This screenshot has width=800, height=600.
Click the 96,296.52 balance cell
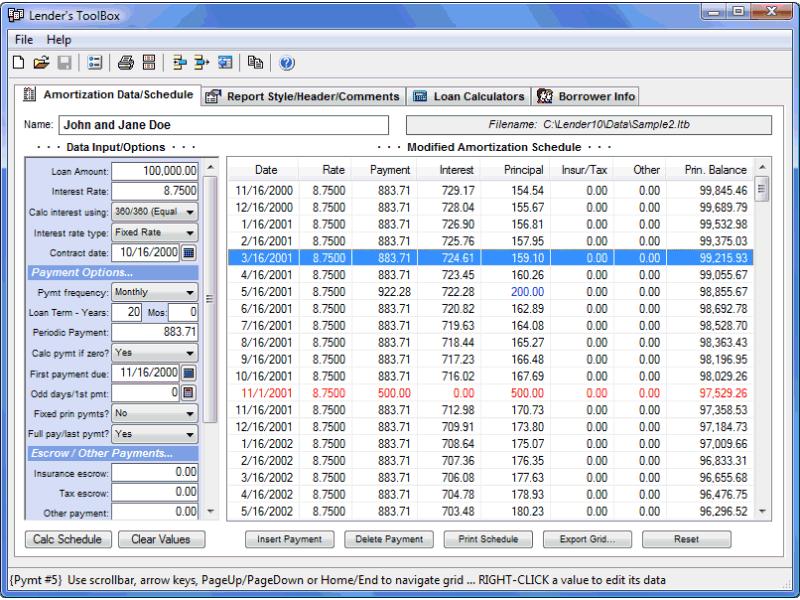point(723,511)
